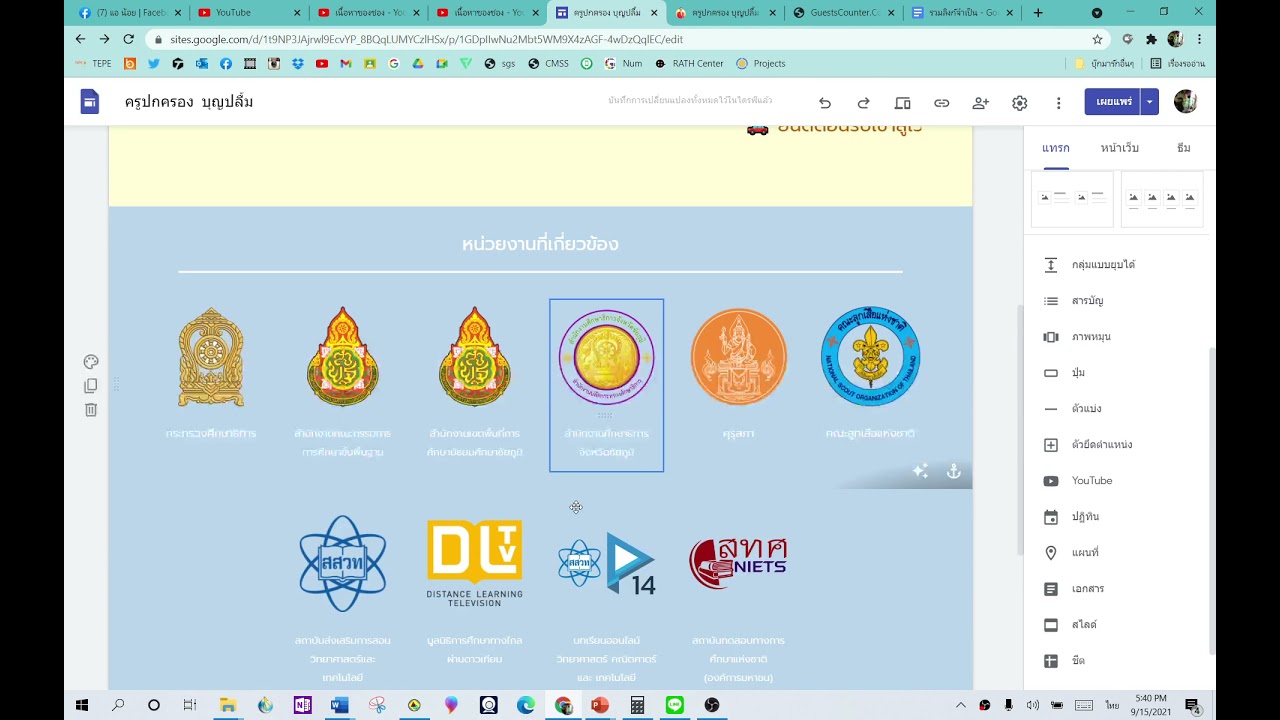Select the NIETS สทศ logo image
Image resolution: width=1280 pixels, height=720 pixels.
pyautogui.click(x=739, y=563)
